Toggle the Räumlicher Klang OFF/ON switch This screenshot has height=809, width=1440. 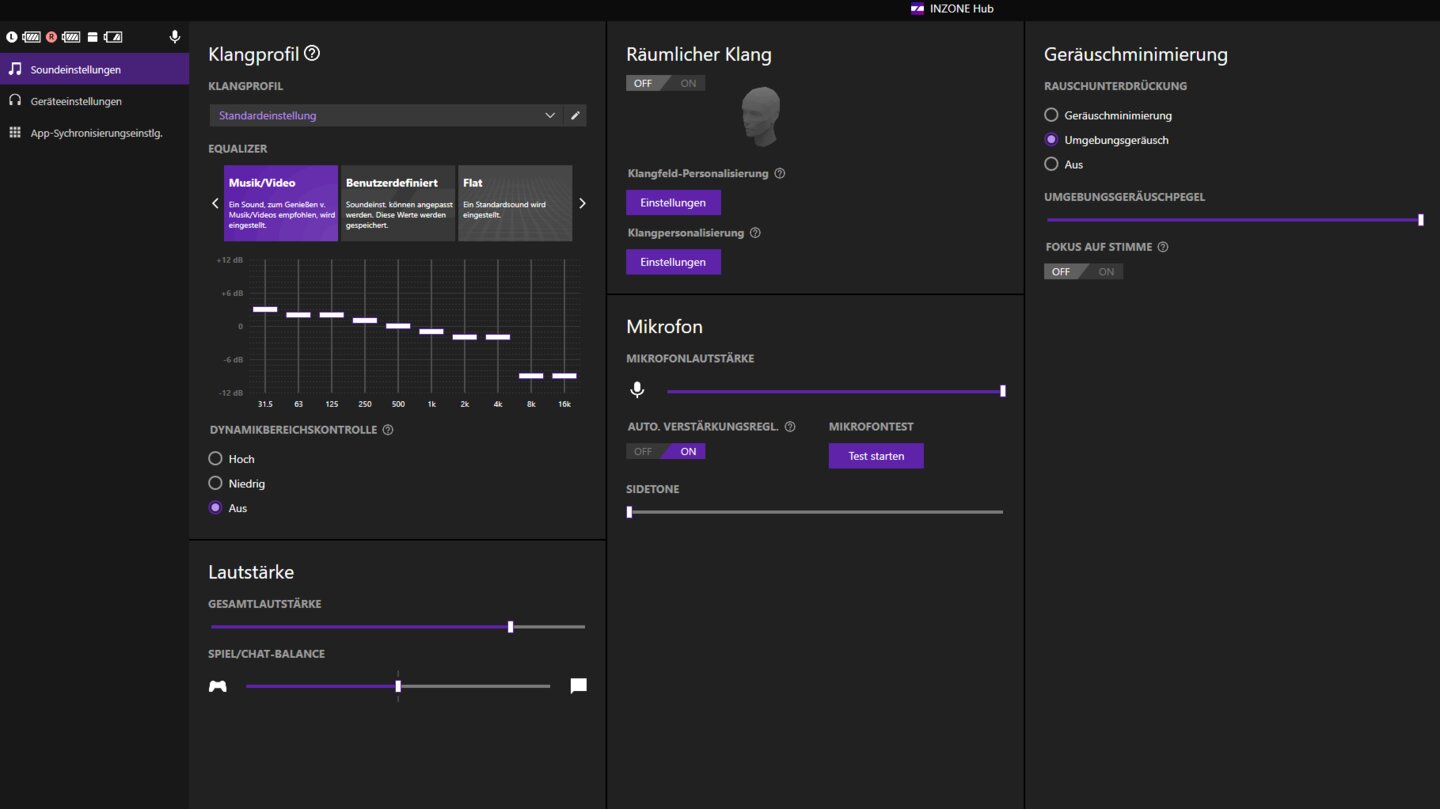click(x=666, y=83)
